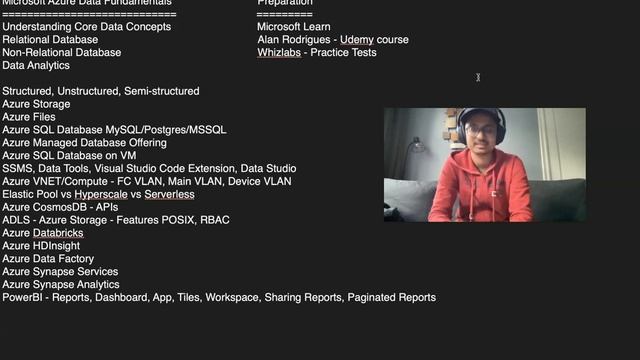640x360 pixels.
Task: Click the 'ADLS - Azure Storage' line
Action: coord(116,220)
